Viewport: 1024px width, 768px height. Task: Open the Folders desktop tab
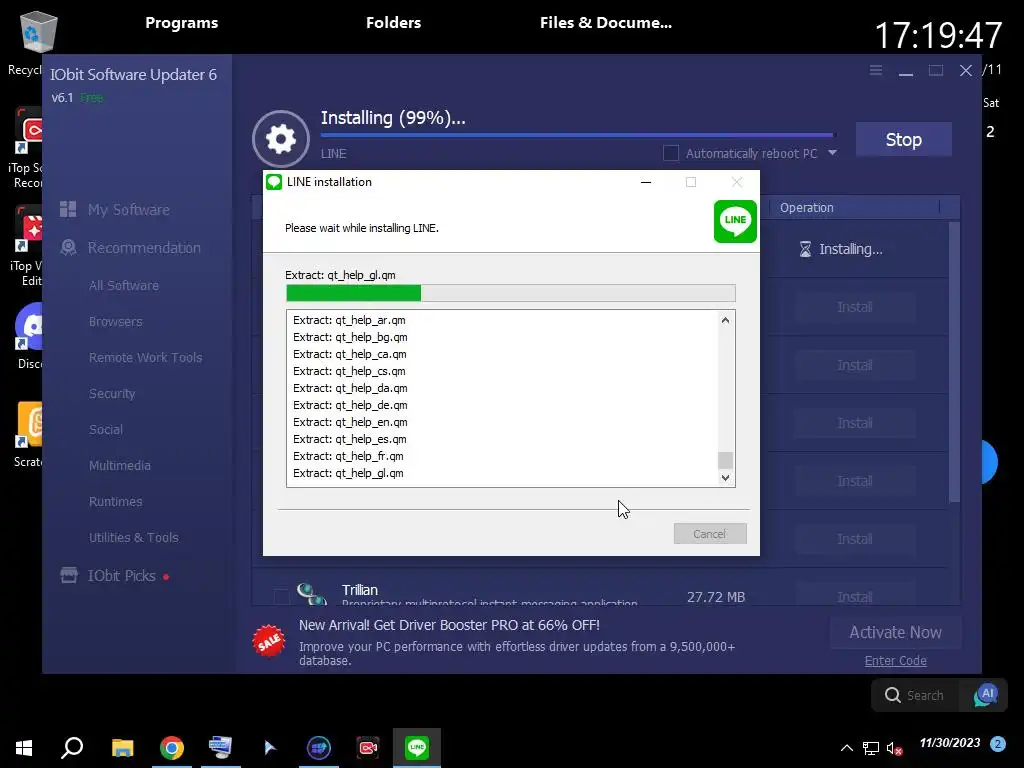tap(393, 22)
